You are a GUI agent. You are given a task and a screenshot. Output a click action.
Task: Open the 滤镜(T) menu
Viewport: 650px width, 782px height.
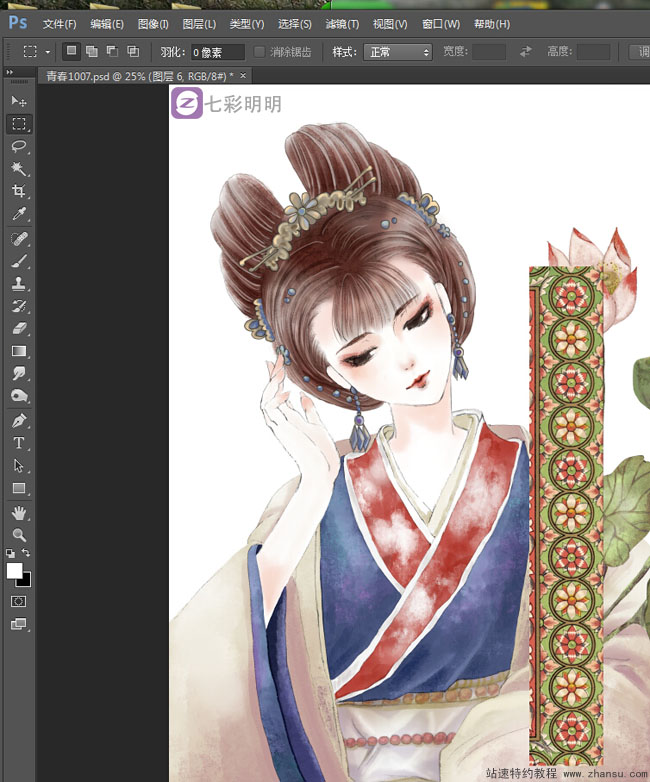coord(342,24)
